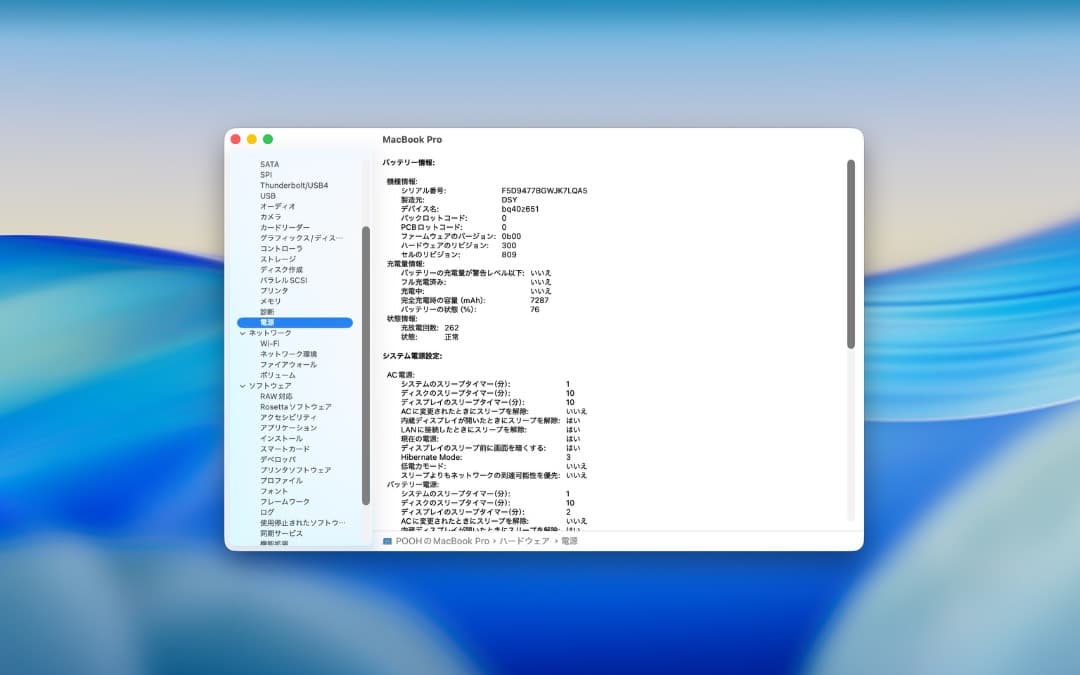Open グラフィックス/ディス… sidebar entry

[x=301, y=238]
